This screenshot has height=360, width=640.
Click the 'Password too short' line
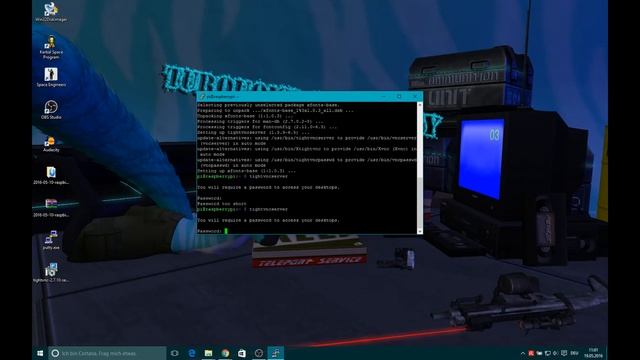[x=222, y=204]
